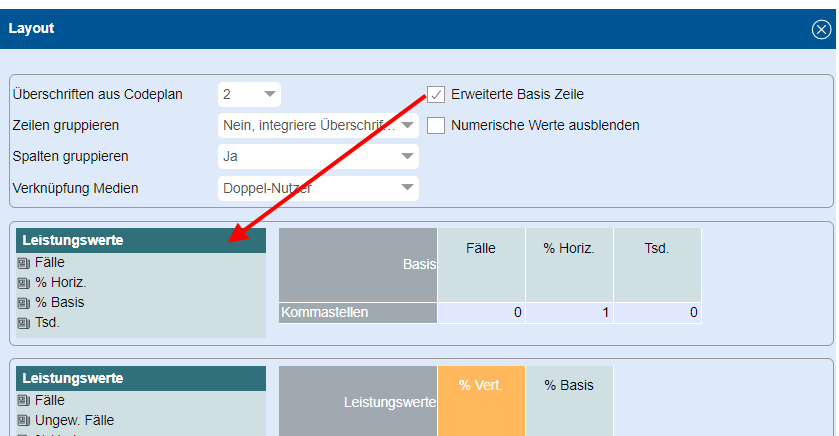Click the Kommastellen field under the Fälle column
Viewport: 839px width, 436px height.
[x=481, y=313]
